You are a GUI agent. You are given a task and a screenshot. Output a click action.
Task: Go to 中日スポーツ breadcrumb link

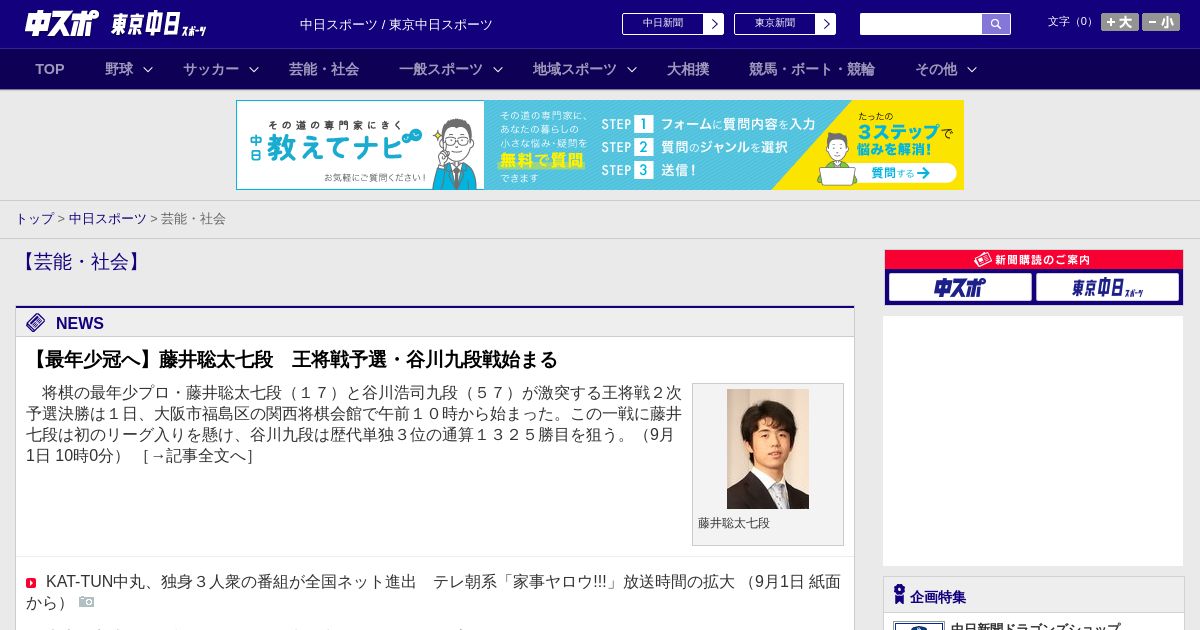tap(108, 218)
